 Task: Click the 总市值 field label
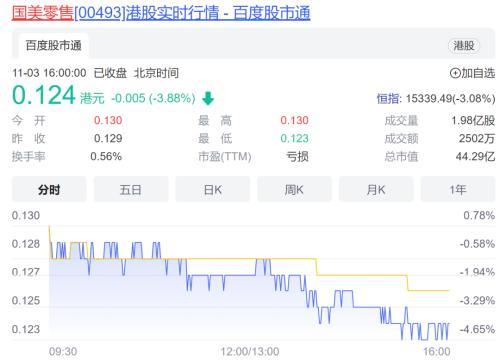click(401, 156)
